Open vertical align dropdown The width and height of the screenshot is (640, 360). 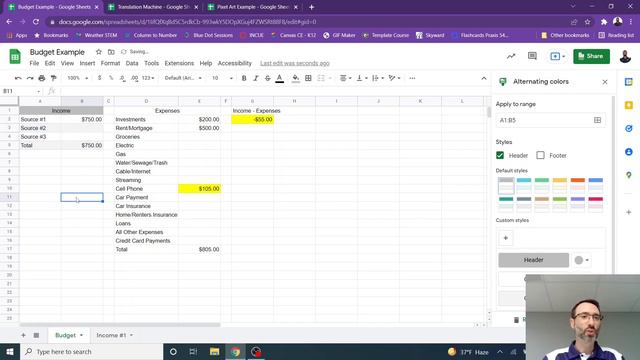click(362, 78)
